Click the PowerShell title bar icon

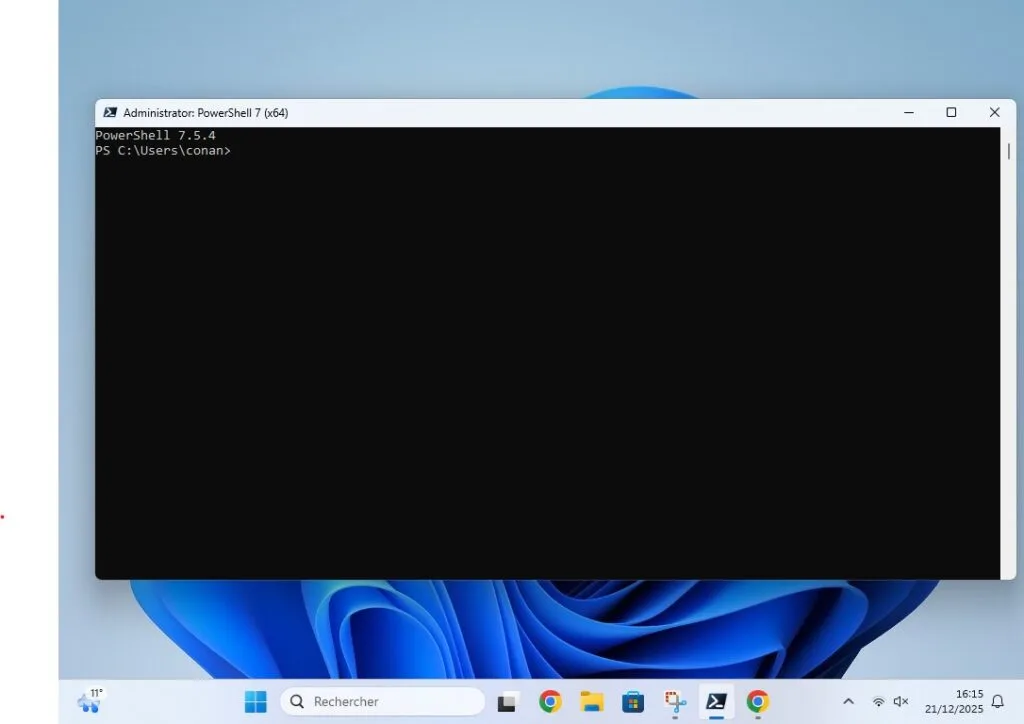(x=110, y=113)
